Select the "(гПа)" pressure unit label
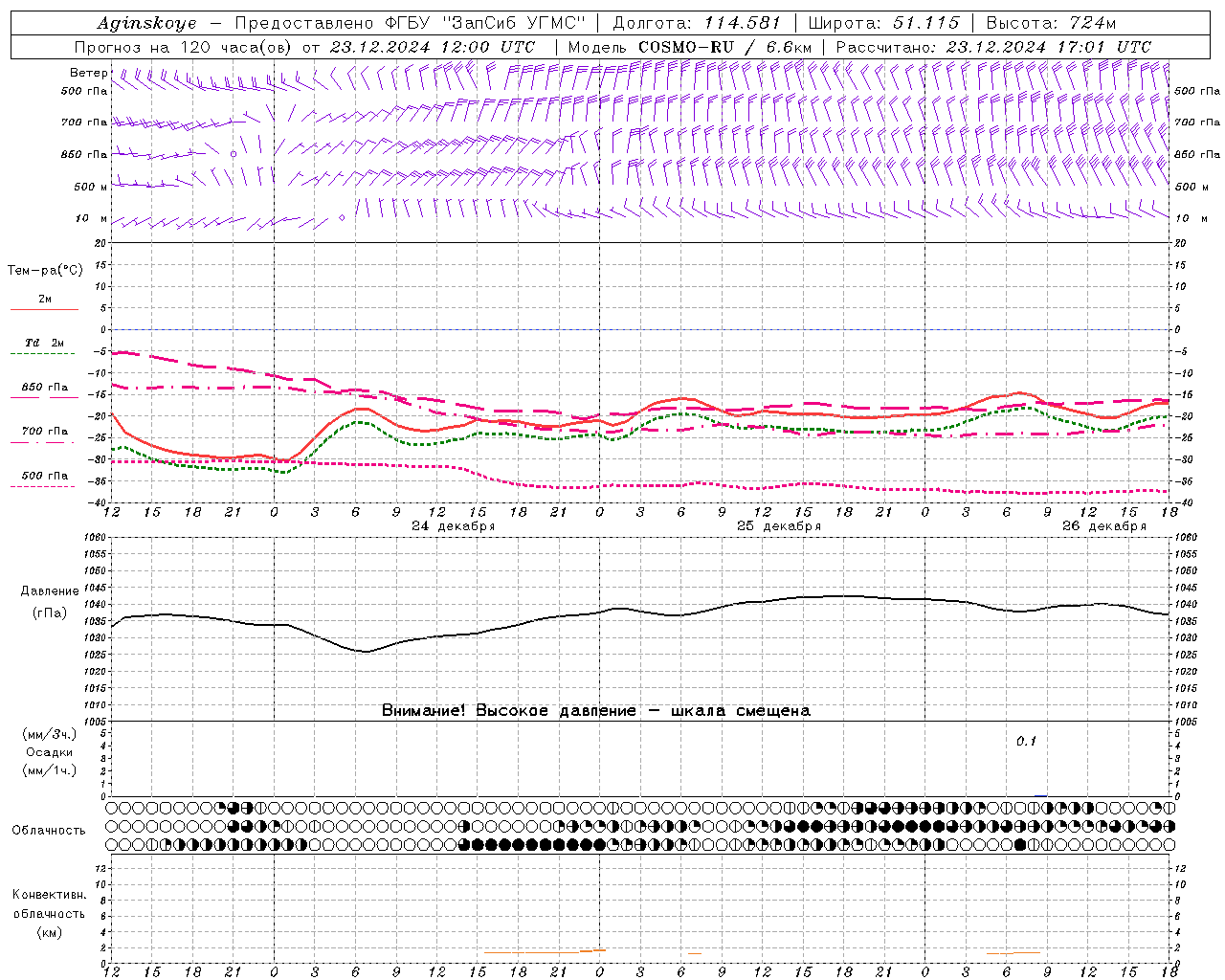The height and width of the screenshot is (980, 1225). tap(50, 612)
